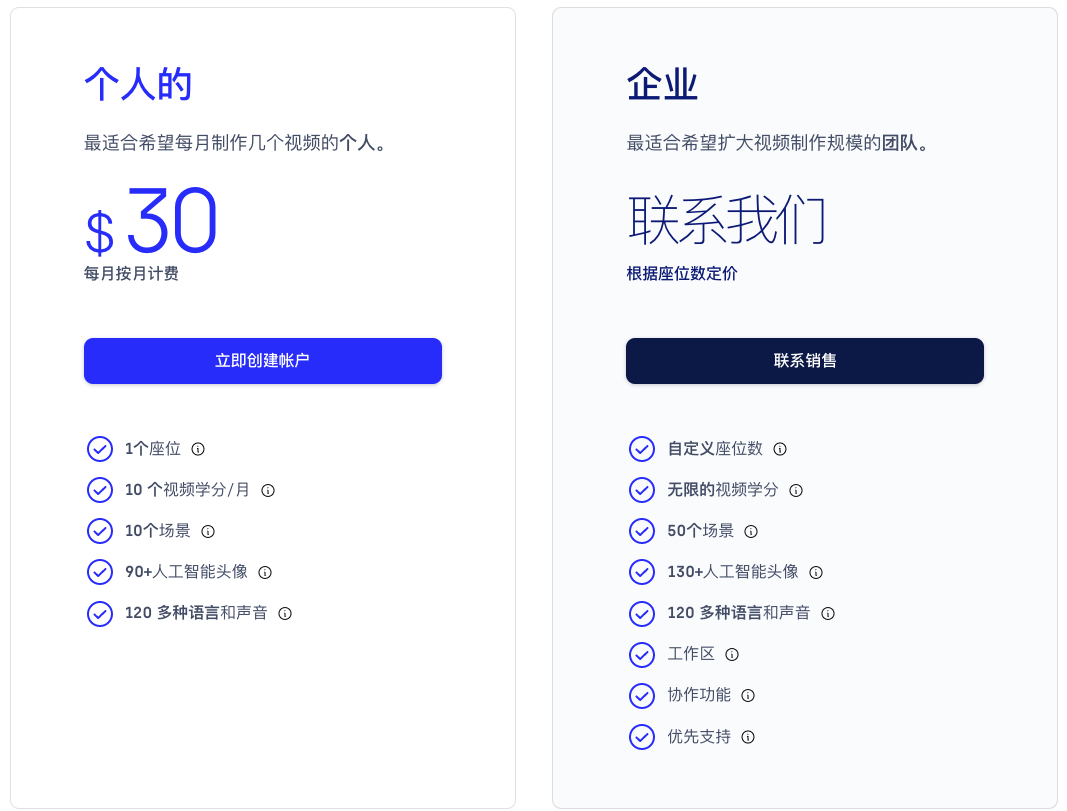Image resolution: width=1067 pixels, height=811 pixels.
Task: Show info for 50个场景
Action: [751, 531]
